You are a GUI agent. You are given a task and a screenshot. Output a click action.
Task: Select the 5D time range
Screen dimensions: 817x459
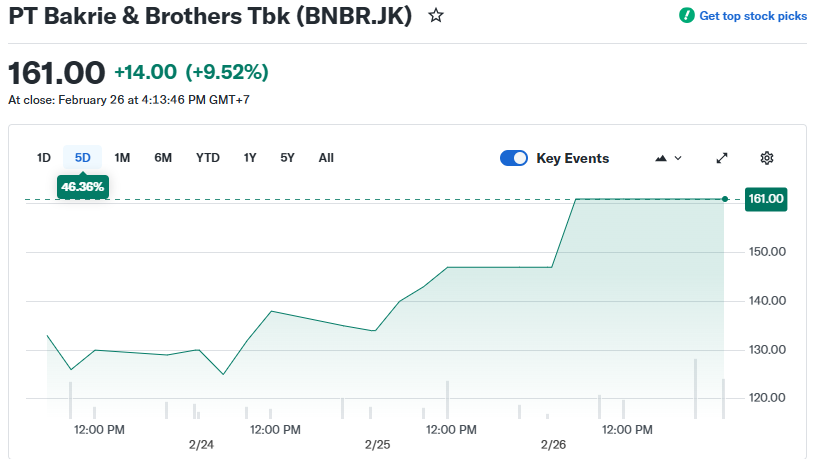pyautogui.click(x=83, y=158)
